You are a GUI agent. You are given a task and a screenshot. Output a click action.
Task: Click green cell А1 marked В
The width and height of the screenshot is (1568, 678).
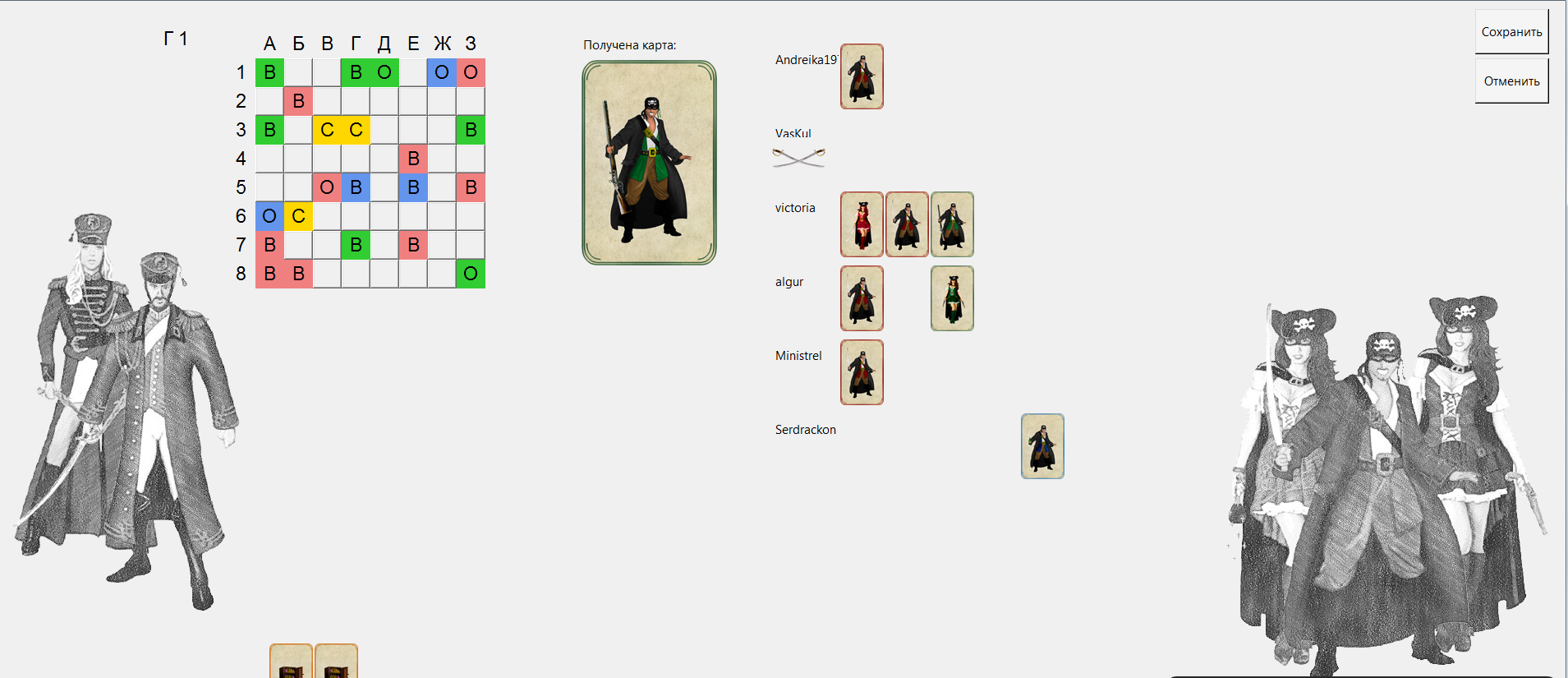click(269, 72)
